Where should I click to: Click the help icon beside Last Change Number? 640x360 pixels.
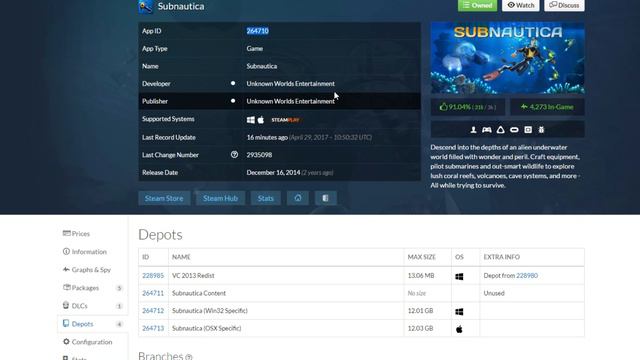tap(234, 155)
